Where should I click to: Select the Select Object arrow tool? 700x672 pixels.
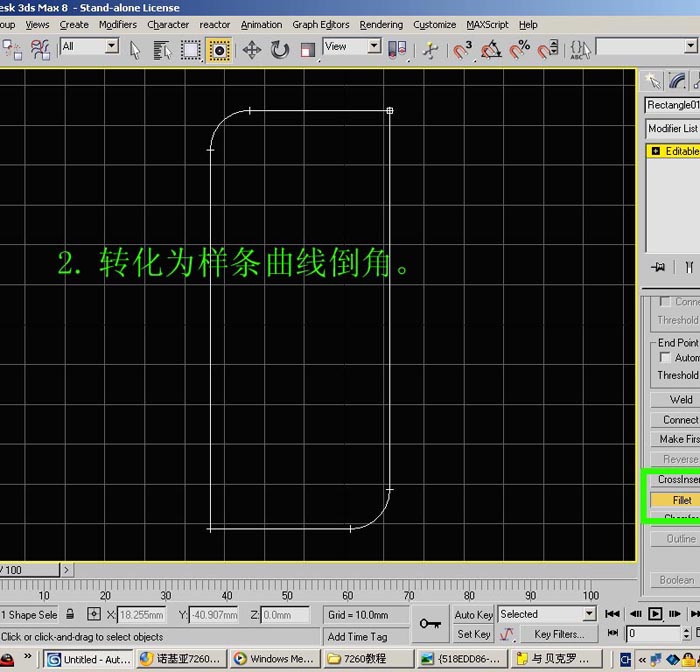[x=134, y=50]
